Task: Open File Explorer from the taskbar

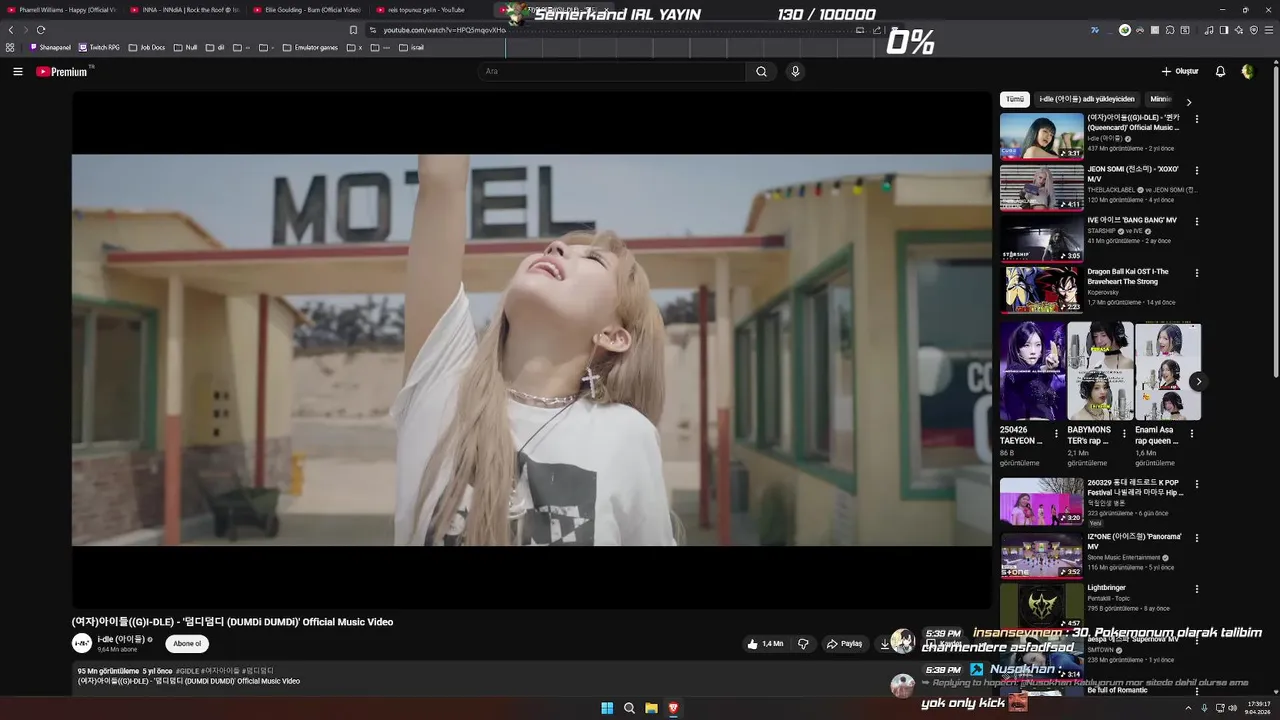Action: coord(651,708)
